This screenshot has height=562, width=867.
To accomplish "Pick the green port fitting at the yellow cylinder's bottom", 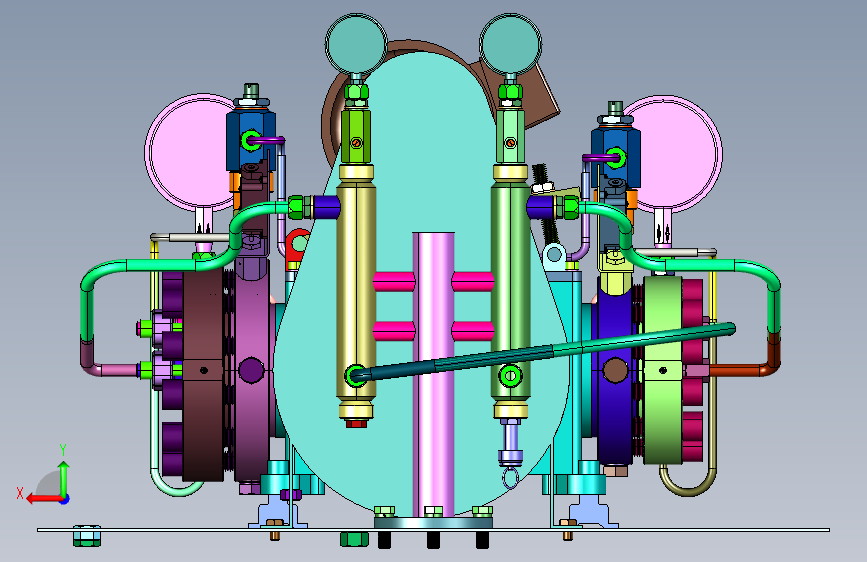I will pyautogui.click(x=355, y=375).
